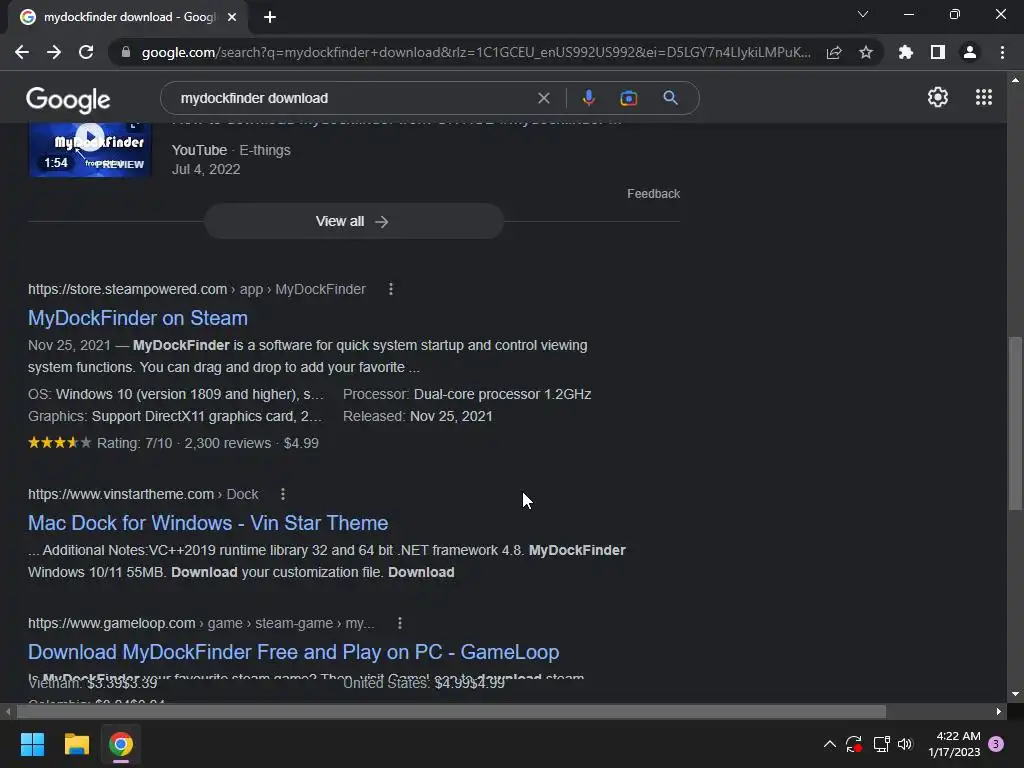Click the scroll up arrow
Screen dimensions: 1024x768
1015,80
